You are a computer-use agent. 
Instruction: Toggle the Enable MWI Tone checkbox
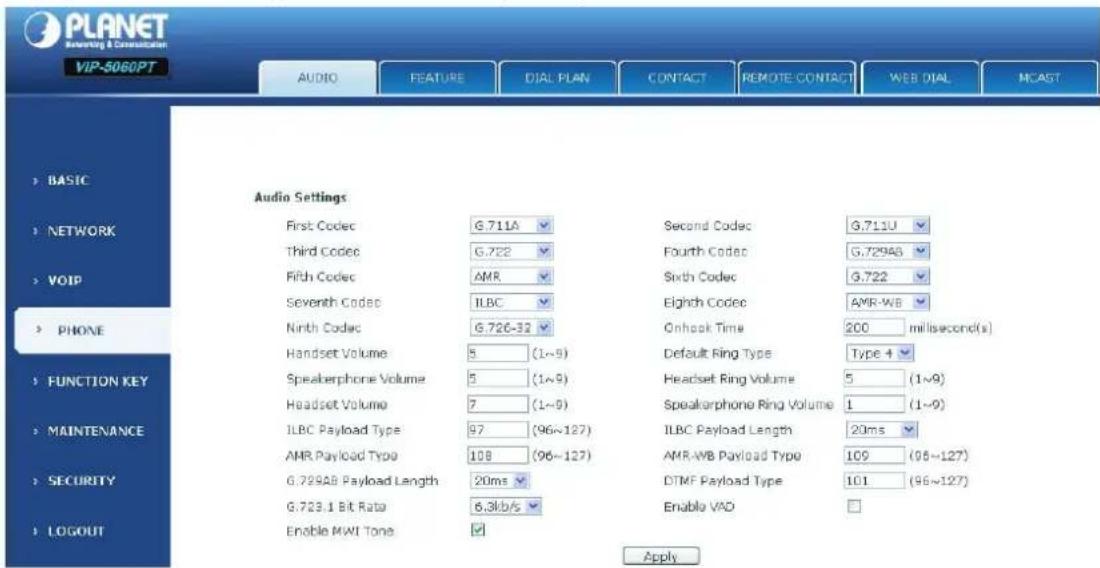pyautogui.click(x=476, y=531)
